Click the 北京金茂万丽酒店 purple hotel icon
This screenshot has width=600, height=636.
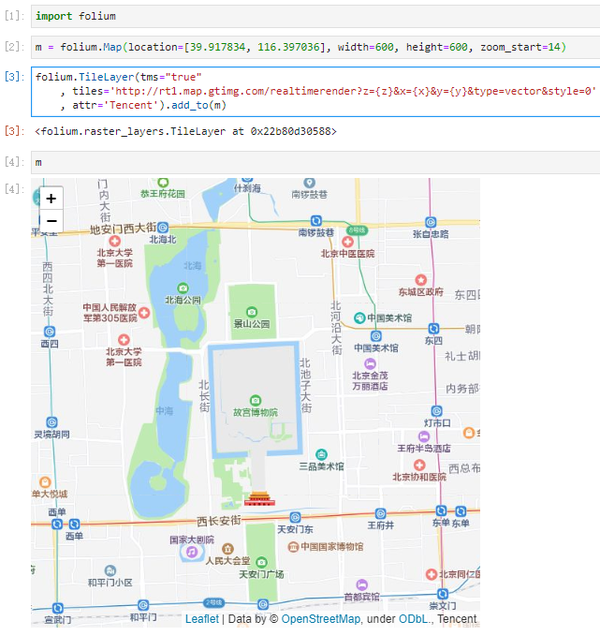click(x=370, y=363)
